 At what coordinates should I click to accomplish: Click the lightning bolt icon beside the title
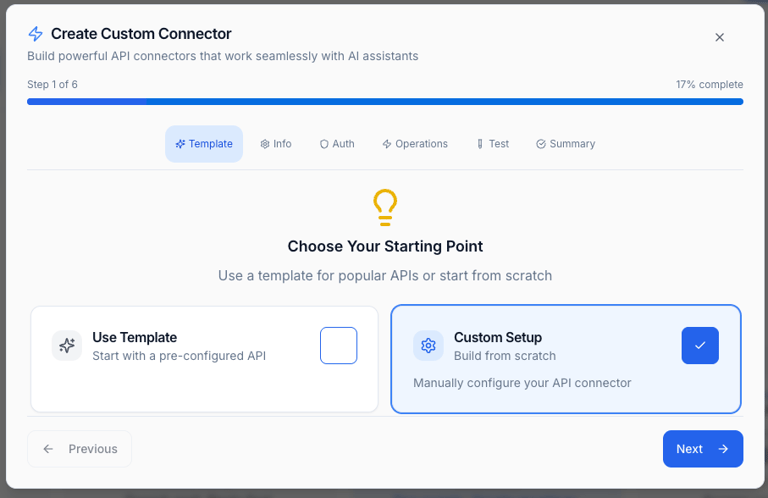point(35,34)
